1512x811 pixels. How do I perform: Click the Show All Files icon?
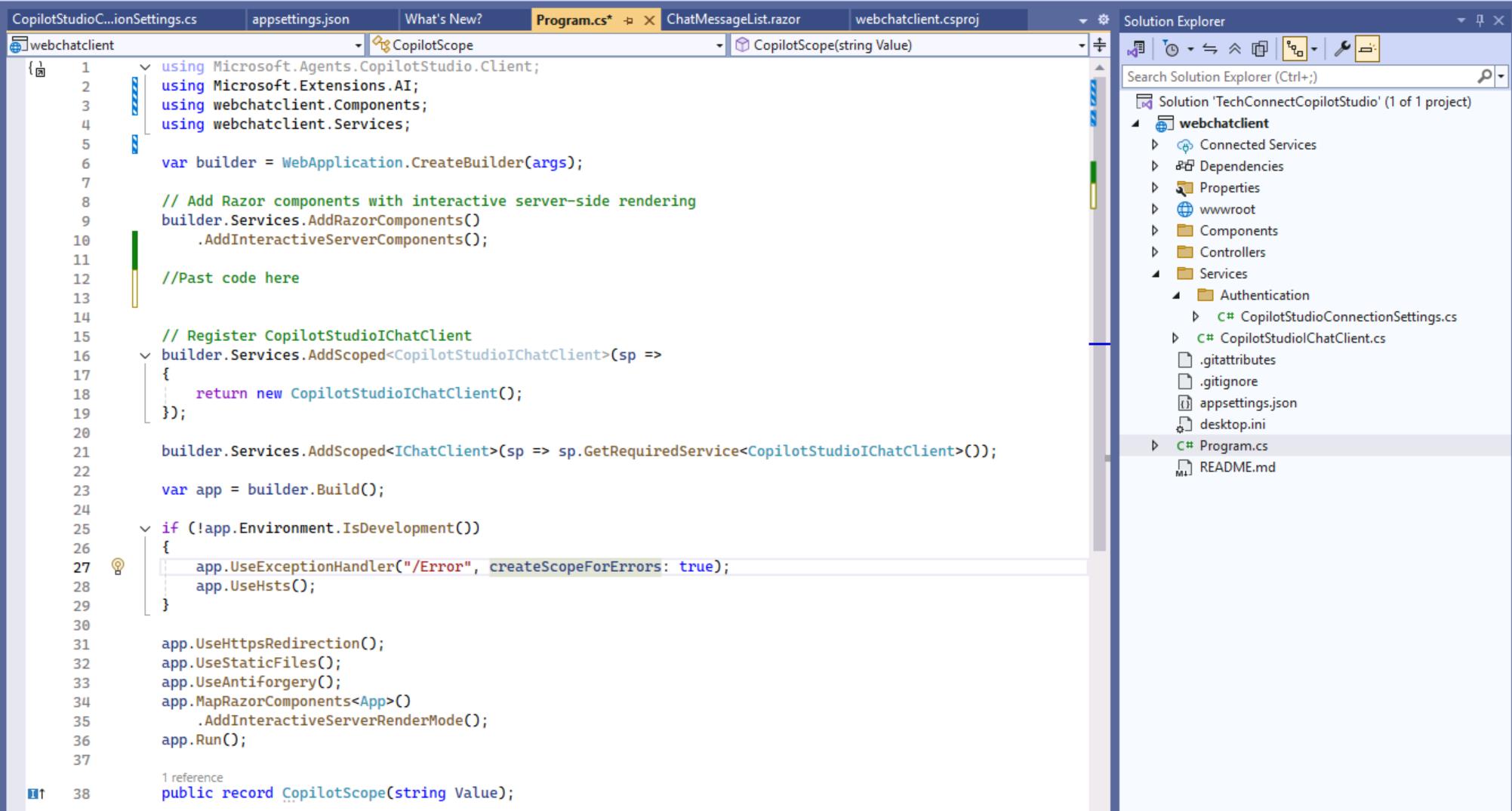pyautogui.click(x=1259, y=49)
